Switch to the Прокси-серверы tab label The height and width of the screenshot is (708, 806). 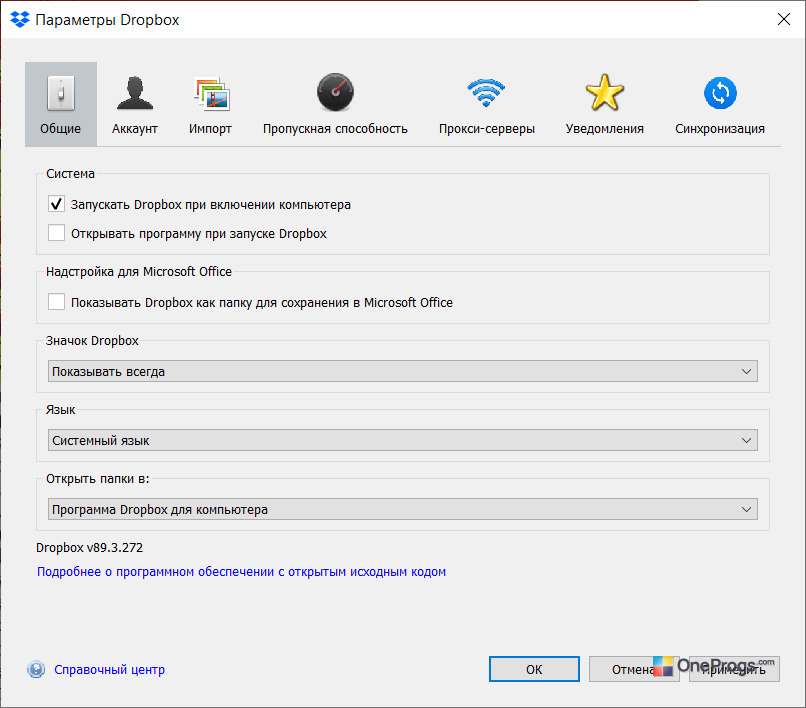coord(486,129)
